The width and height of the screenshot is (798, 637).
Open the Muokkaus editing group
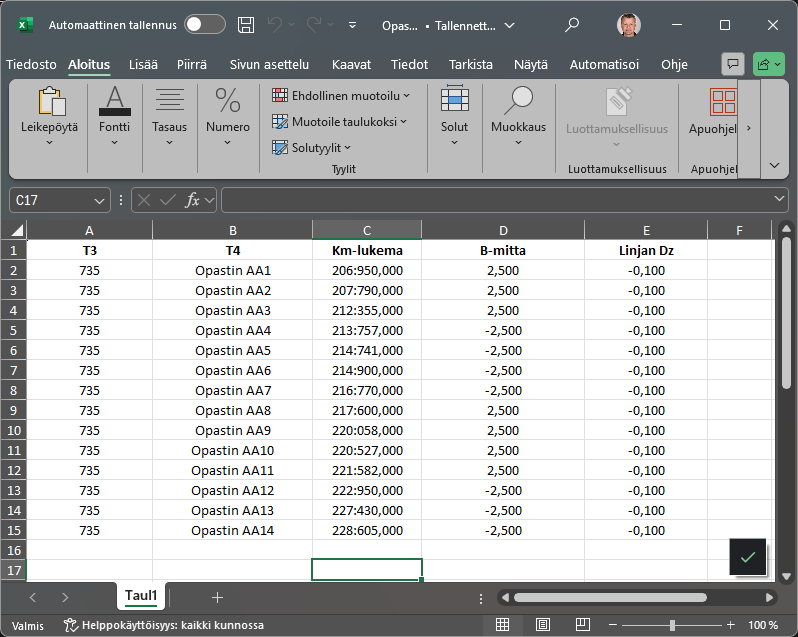pyautogui.click(x=518, y=116)
